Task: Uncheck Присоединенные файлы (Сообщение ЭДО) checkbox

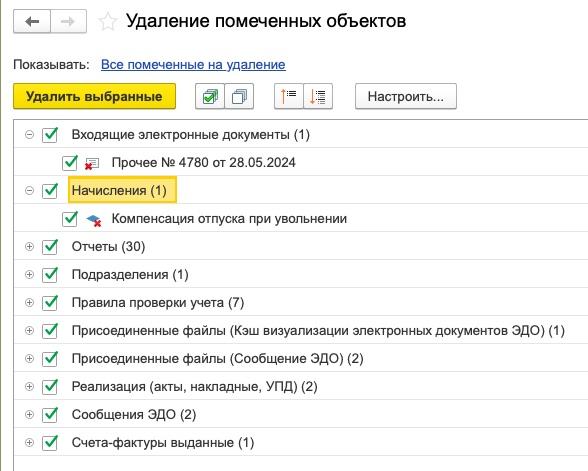Action: 50,358
